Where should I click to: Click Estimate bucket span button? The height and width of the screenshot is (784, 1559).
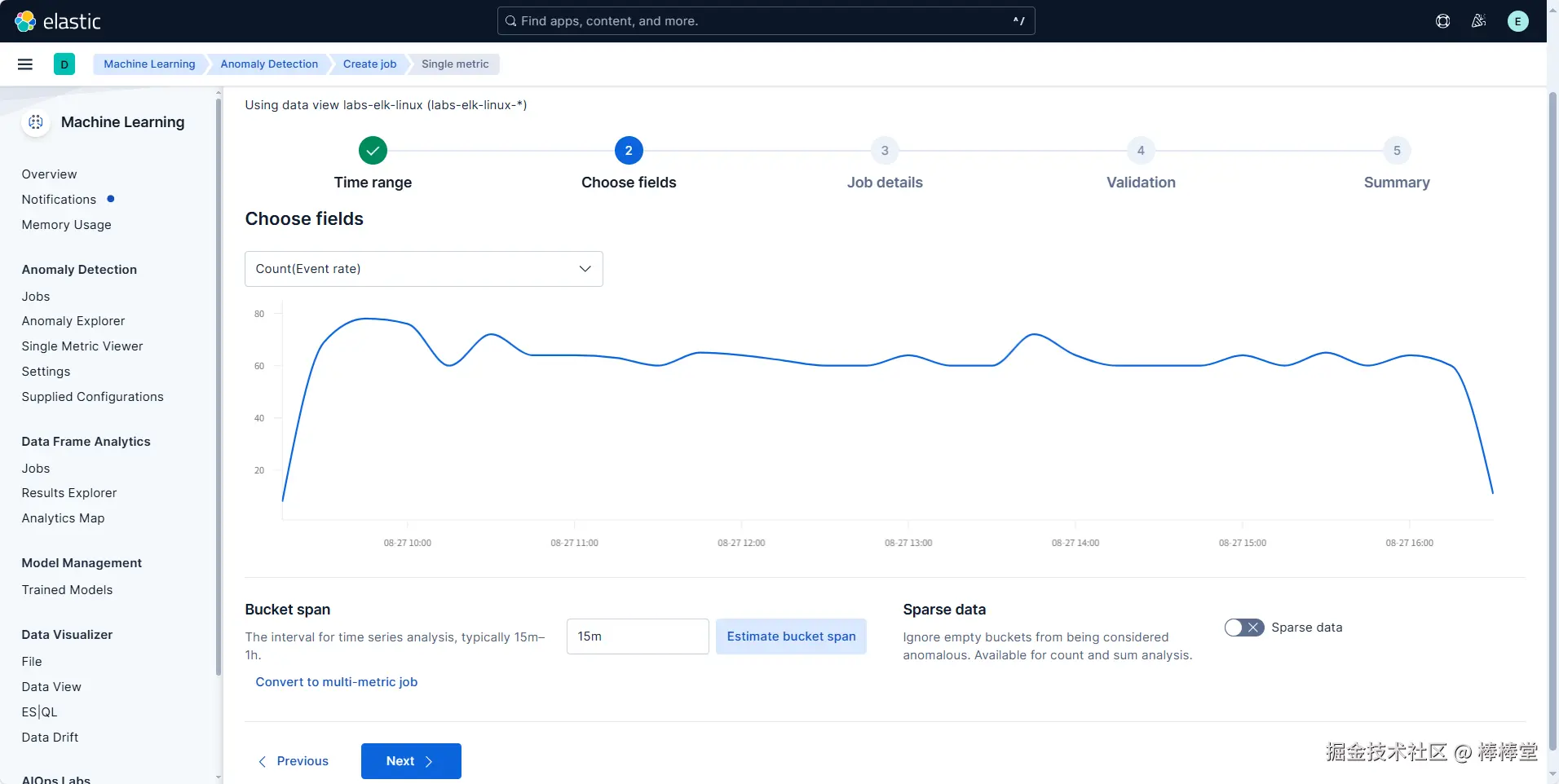(791, 636)
